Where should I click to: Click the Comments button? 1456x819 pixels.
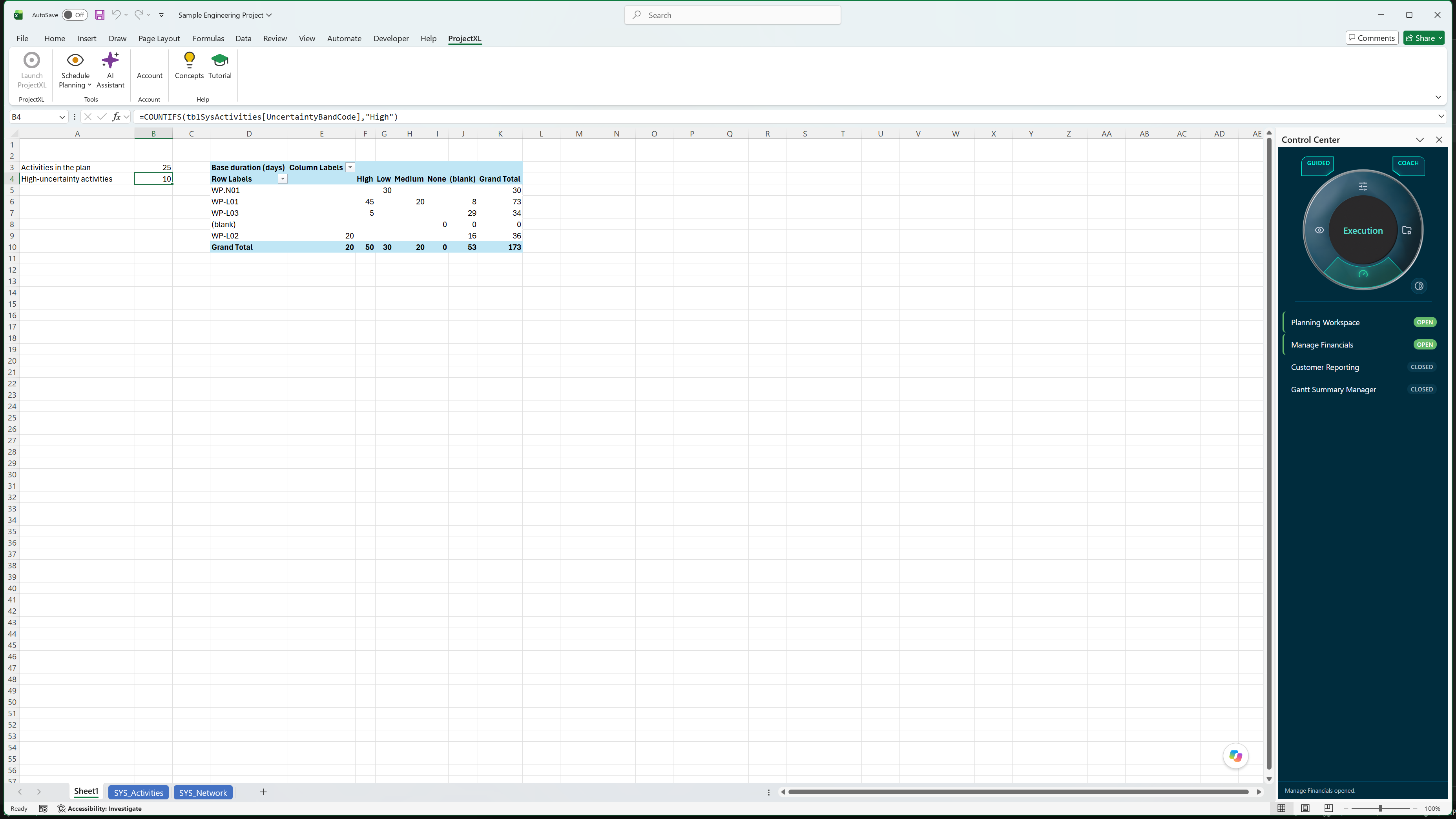point(1372,38)
